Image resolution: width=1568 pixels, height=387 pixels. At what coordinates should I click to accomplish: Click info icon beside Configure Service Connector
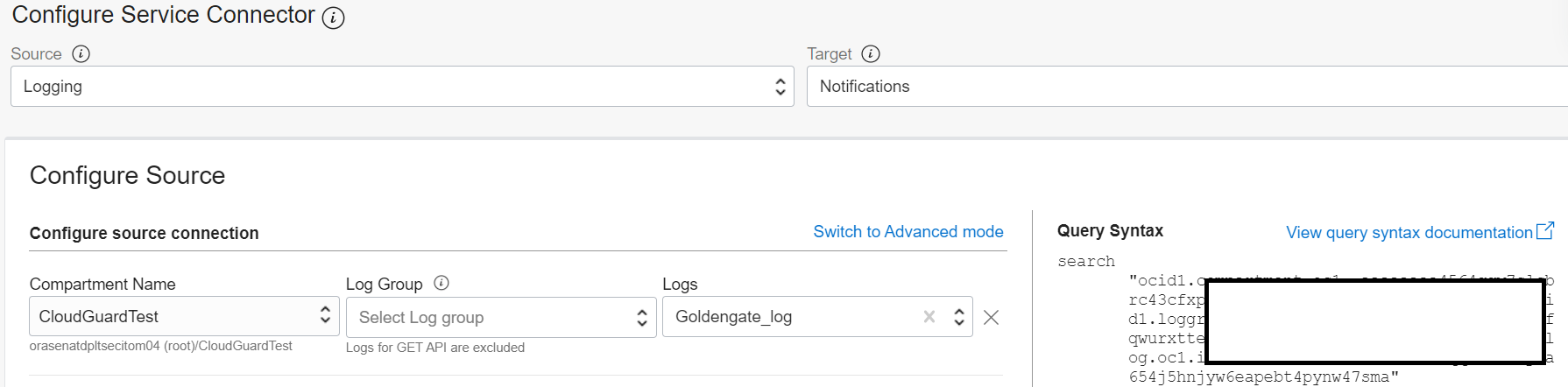point(333,18)
